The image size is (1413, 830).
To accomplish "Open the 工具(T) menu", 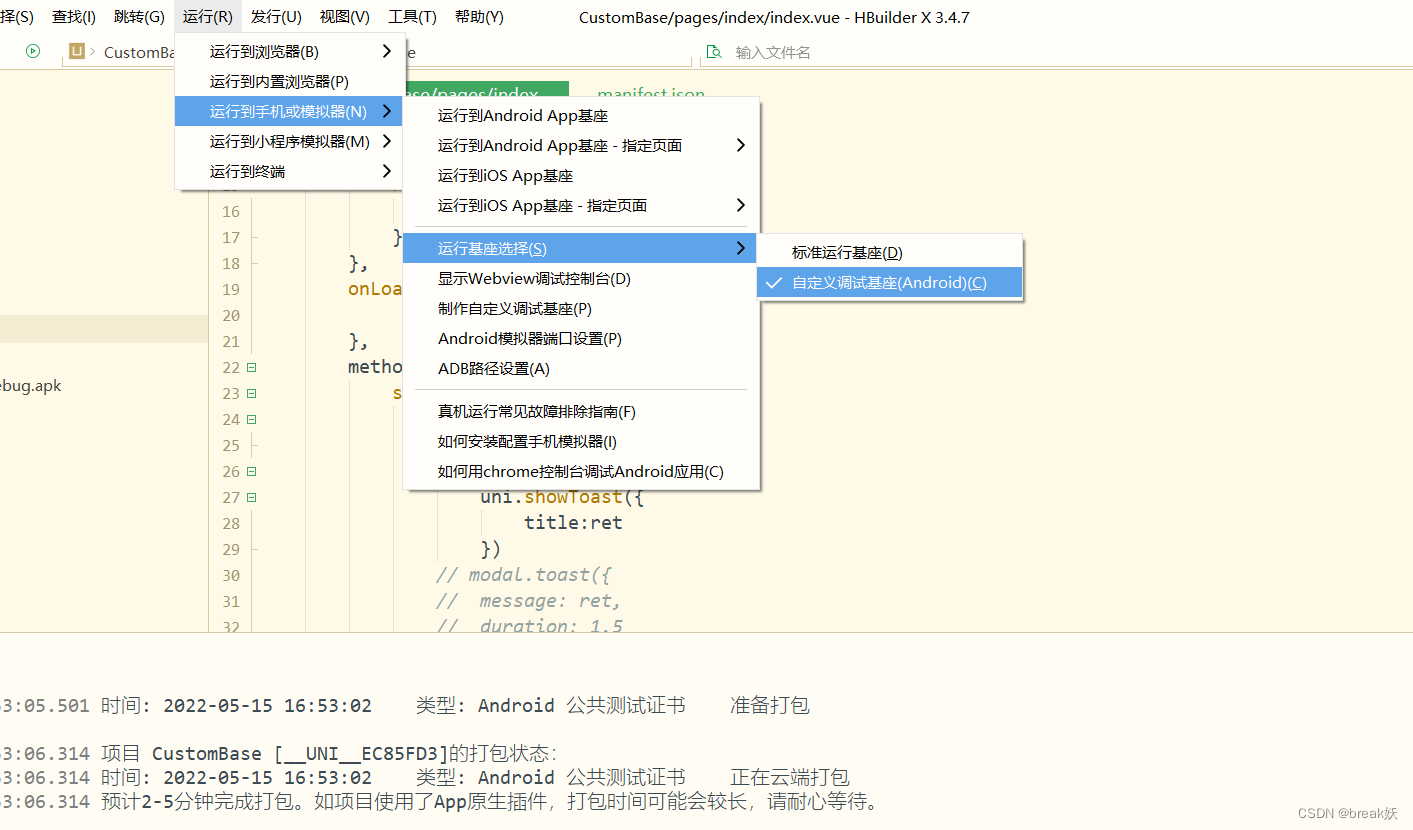I will (411, 16).
